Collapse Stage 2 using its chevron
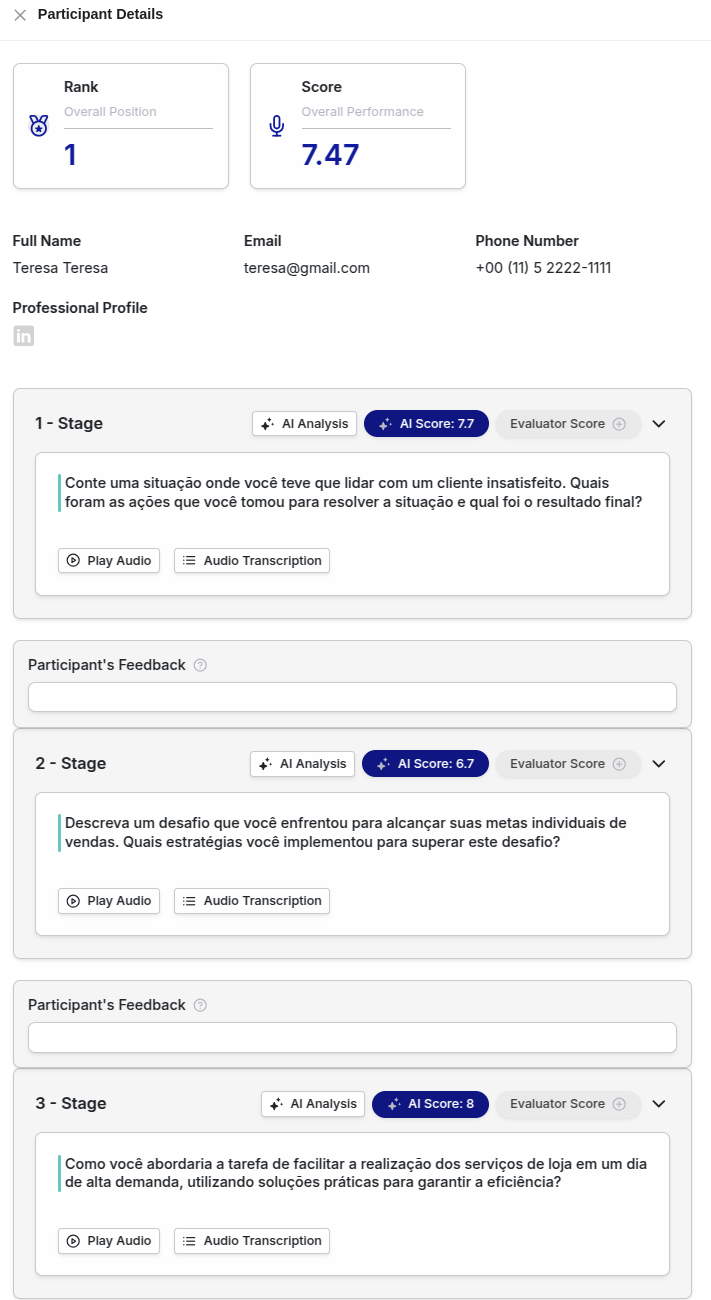The width and height of the screenshot is (711, 1300). click(659, 764)
